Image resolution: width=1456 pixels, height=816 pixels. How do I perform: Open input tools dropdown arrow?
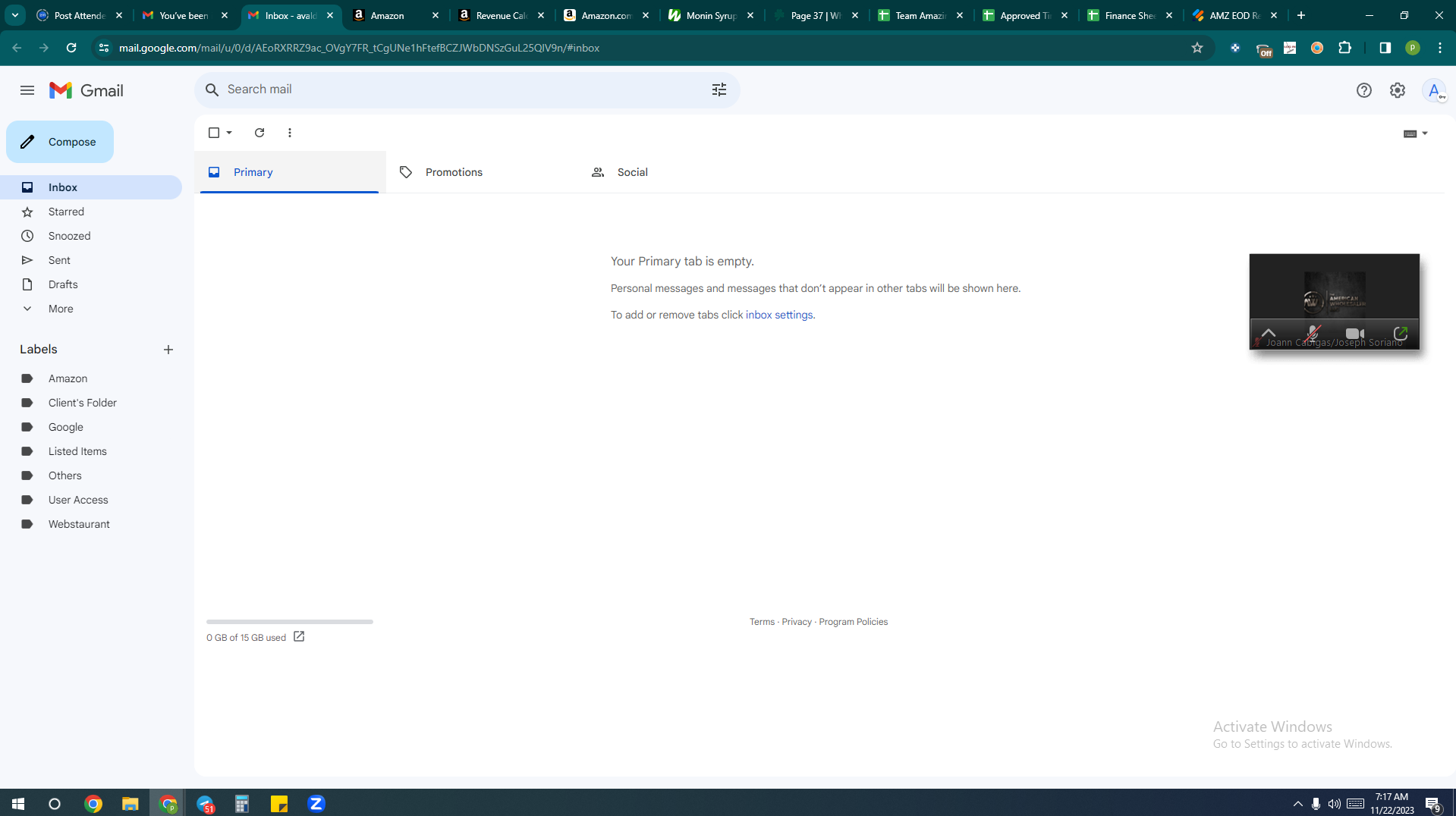1425,133
